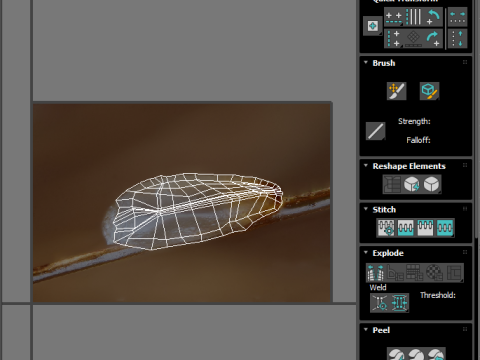This screenshot has height=360, width=480.
Task: Click the Strength label in Brush
Action: [414, 121]
